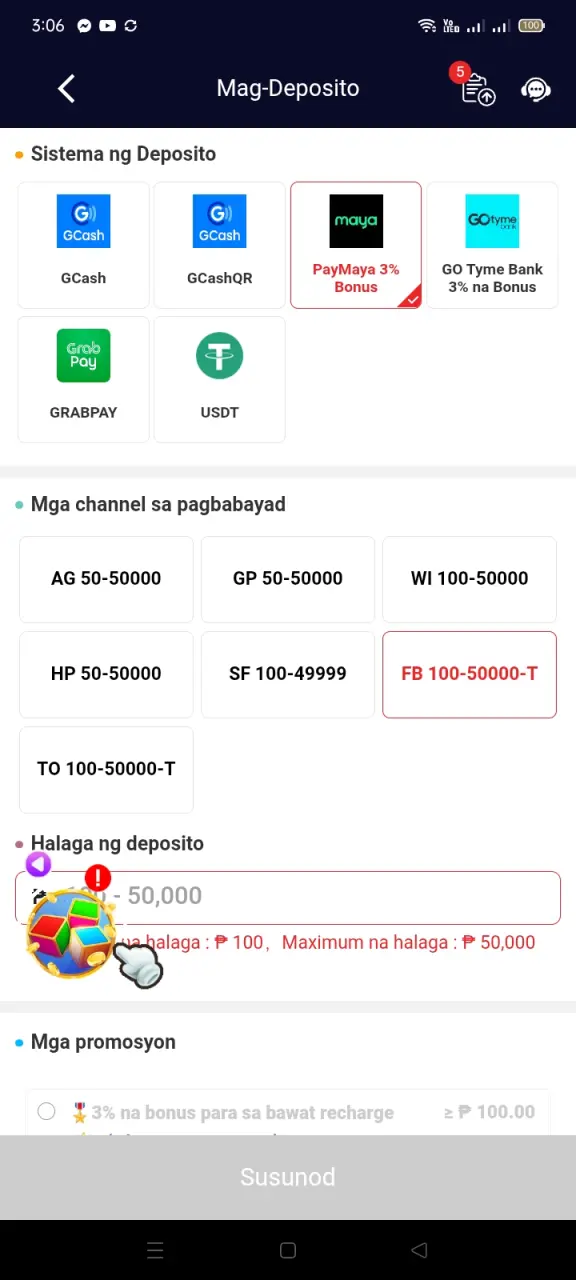Collapse floating widget with purple arrow
576x1280 pixels.
pyautogui.click(x=38, y=865)
